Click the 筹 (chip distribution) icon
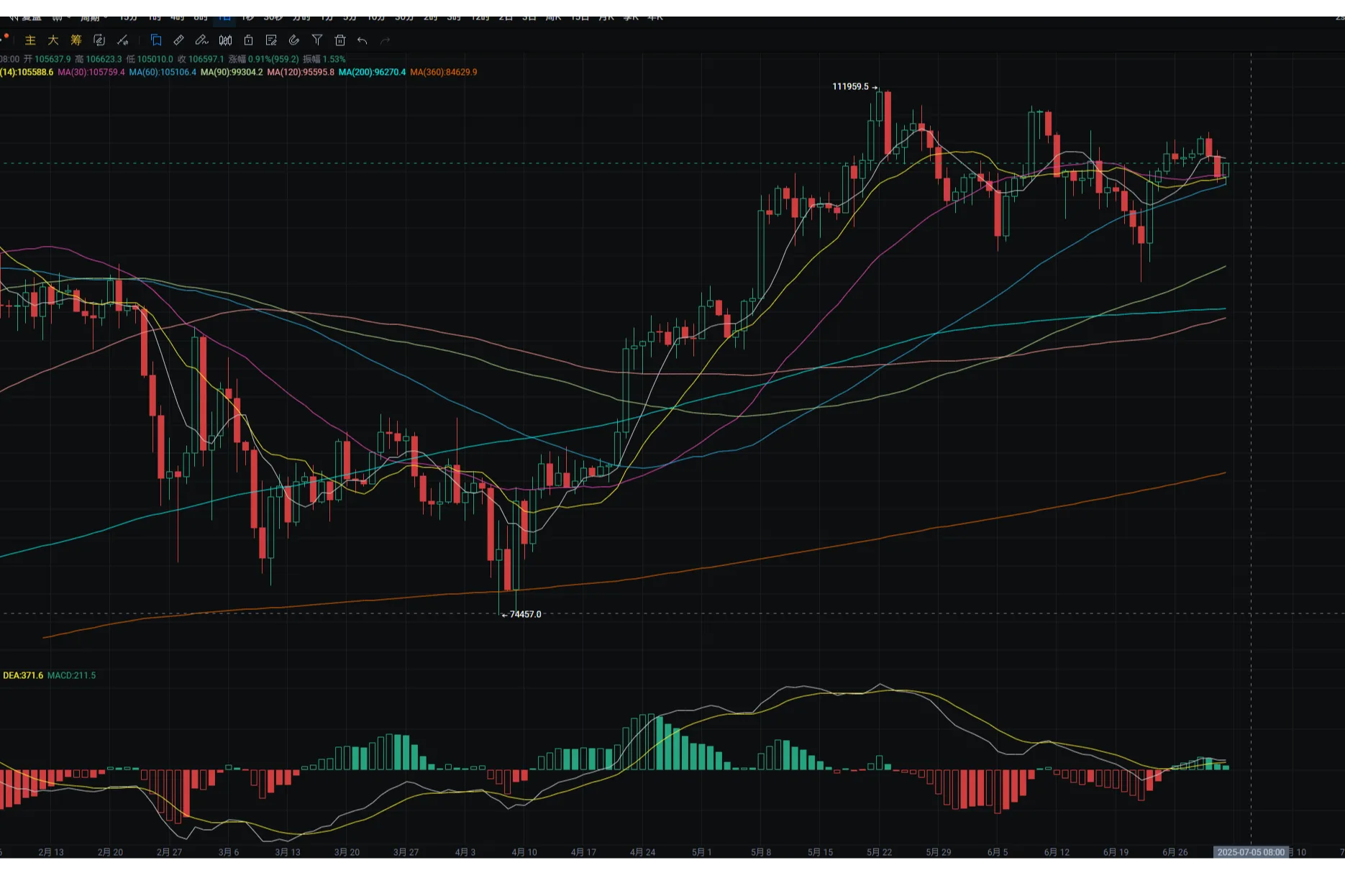Viewport: 1345px width, 896px height. pyautogui.click(x=76, y=40)
